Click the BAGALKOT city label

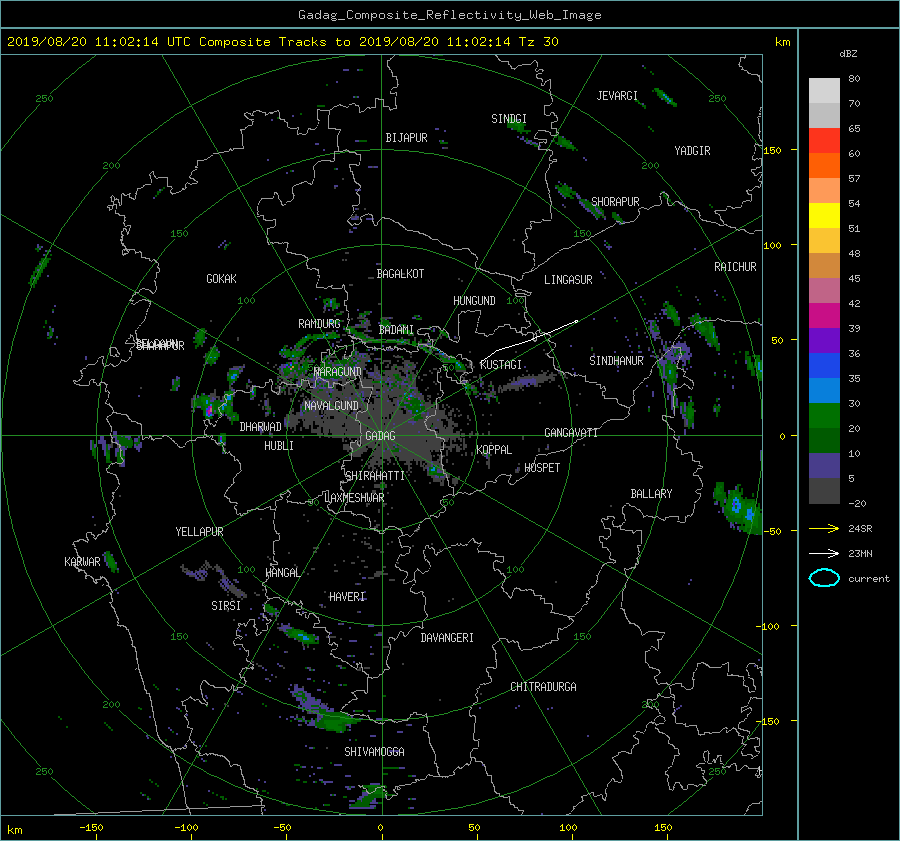coord(400,274)
